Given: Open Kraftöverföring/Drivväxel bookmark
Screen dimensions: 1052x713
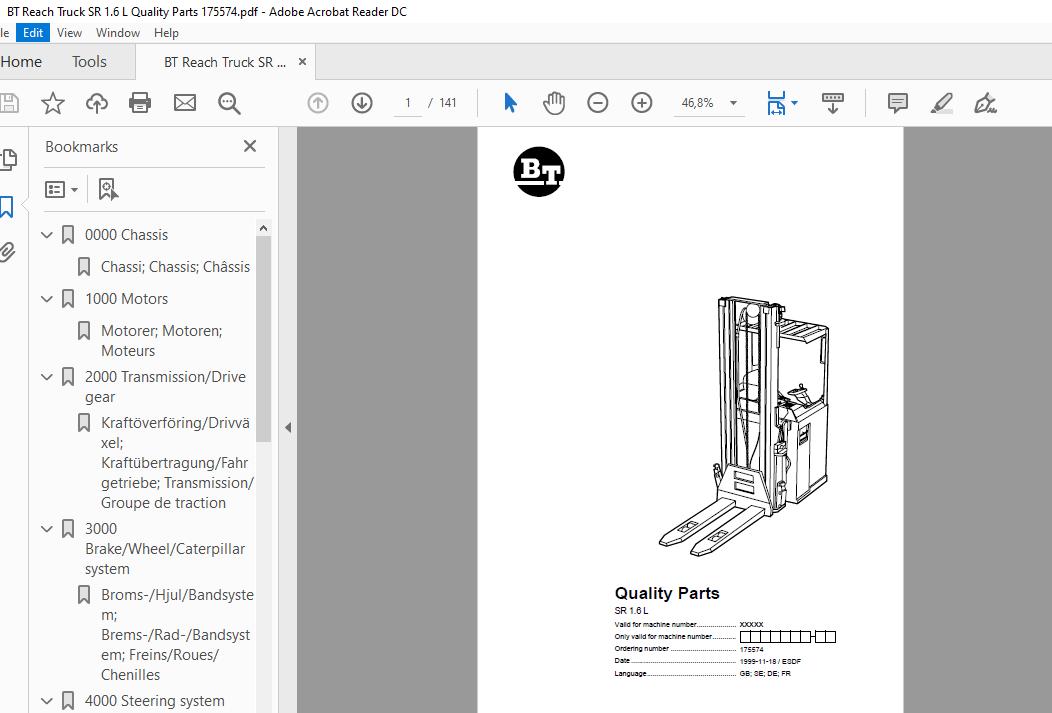Looking at the screenshot, I should tap(177, 463).
